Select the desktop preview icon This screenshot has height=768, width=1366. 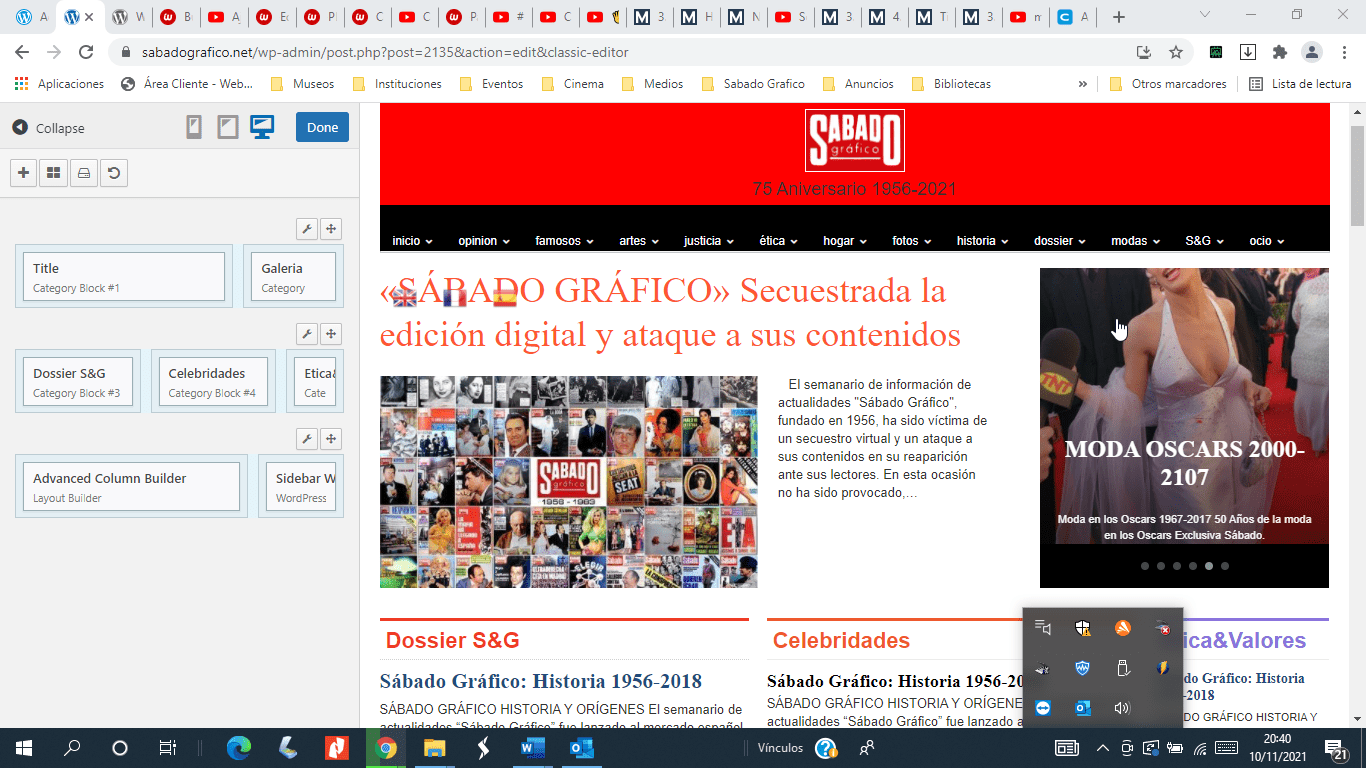tap(262, 127)
